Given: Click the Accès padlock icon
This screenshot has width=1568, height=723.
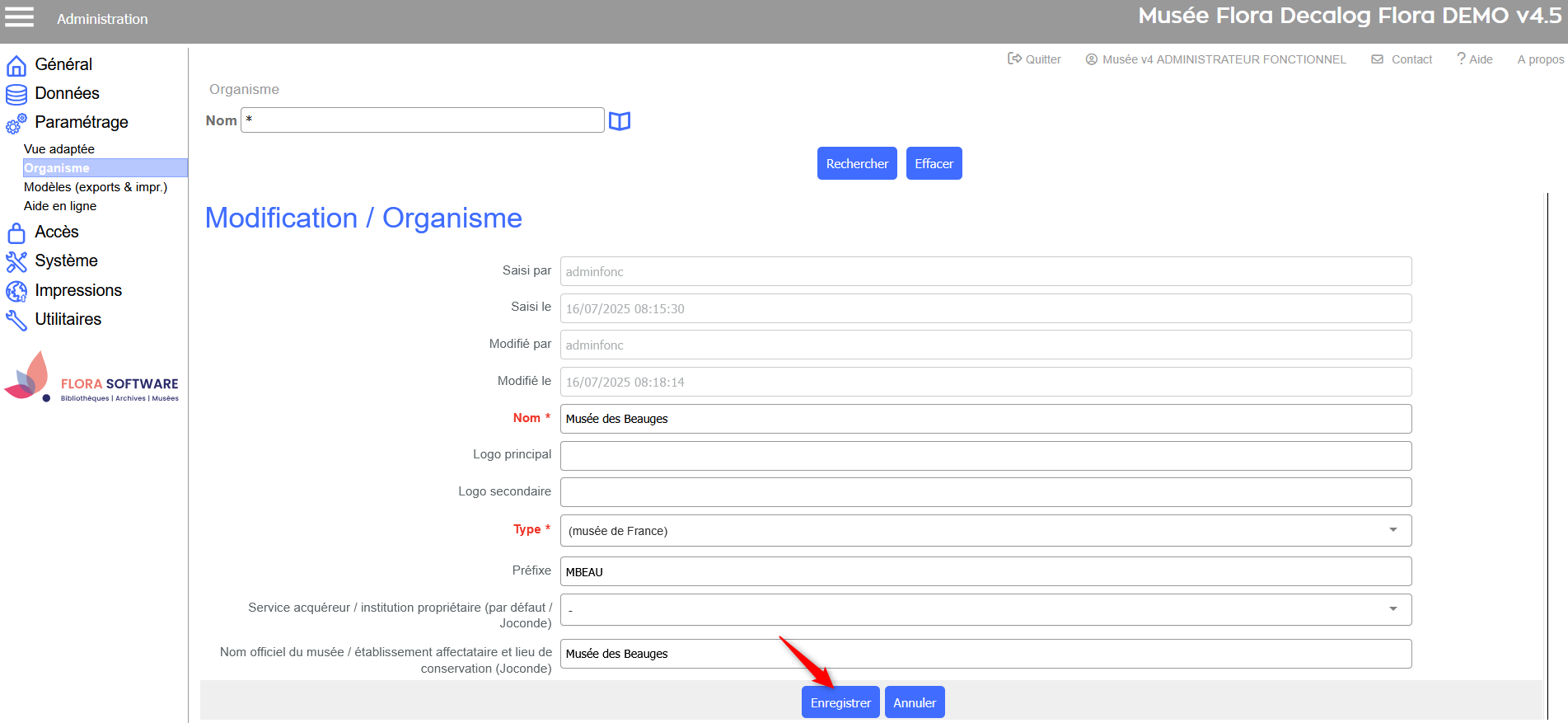Looking at the screenshot, I should coord(16,233).
